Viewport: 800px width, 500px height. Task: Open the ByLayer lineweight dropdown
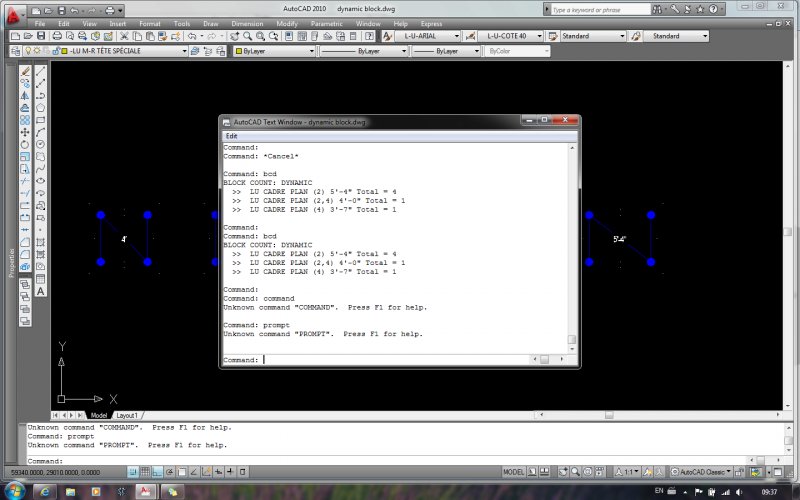coord(446,51)
